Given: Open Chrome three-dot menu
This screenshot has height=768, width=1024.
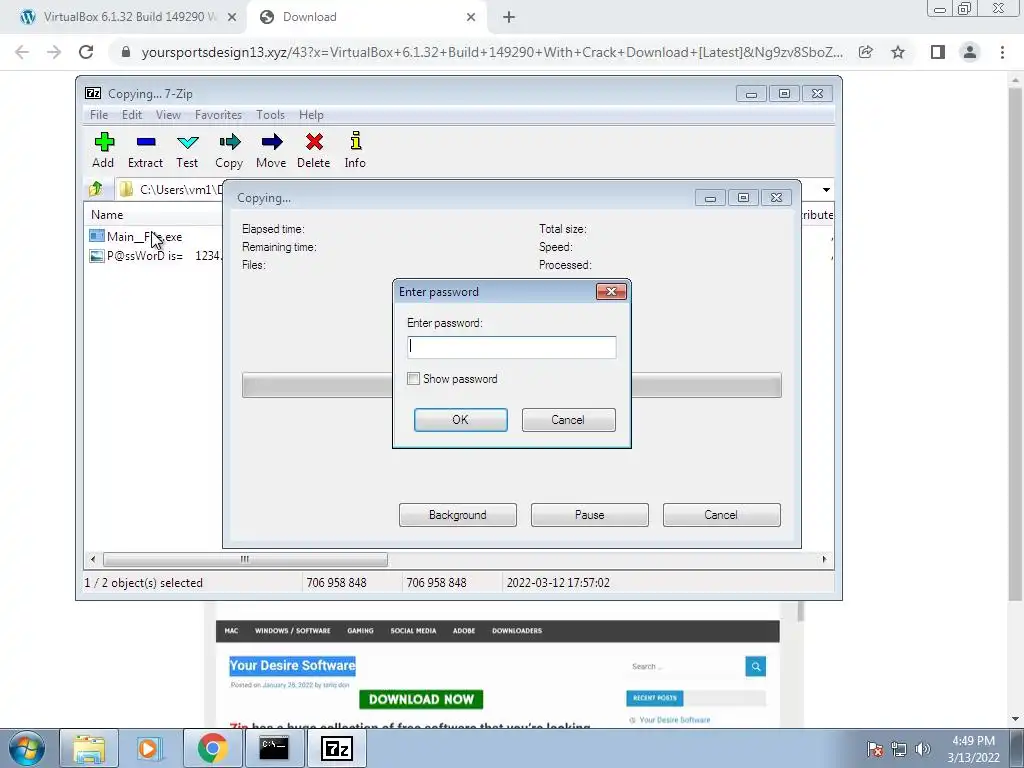Looking at the screenshot, I should [x=1002, y=52].
